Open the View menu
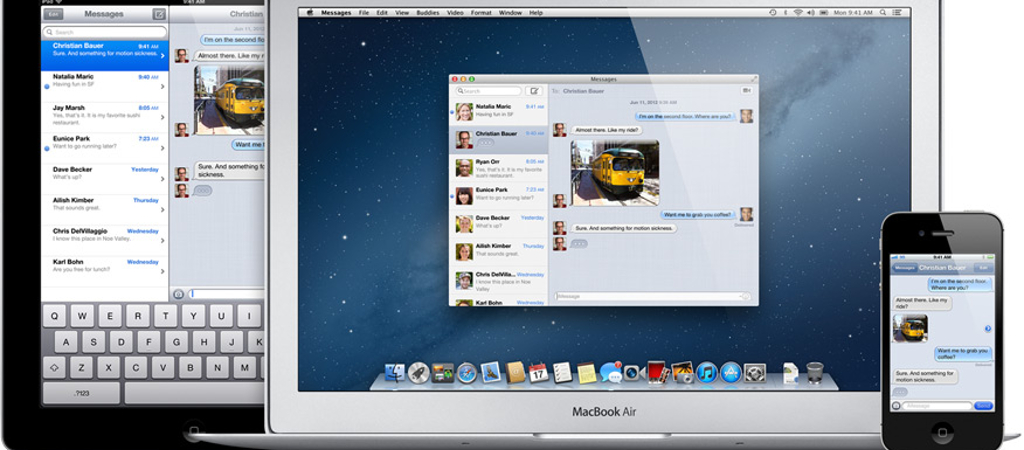Screen dimensions: 1024x450 coord(402,12)
